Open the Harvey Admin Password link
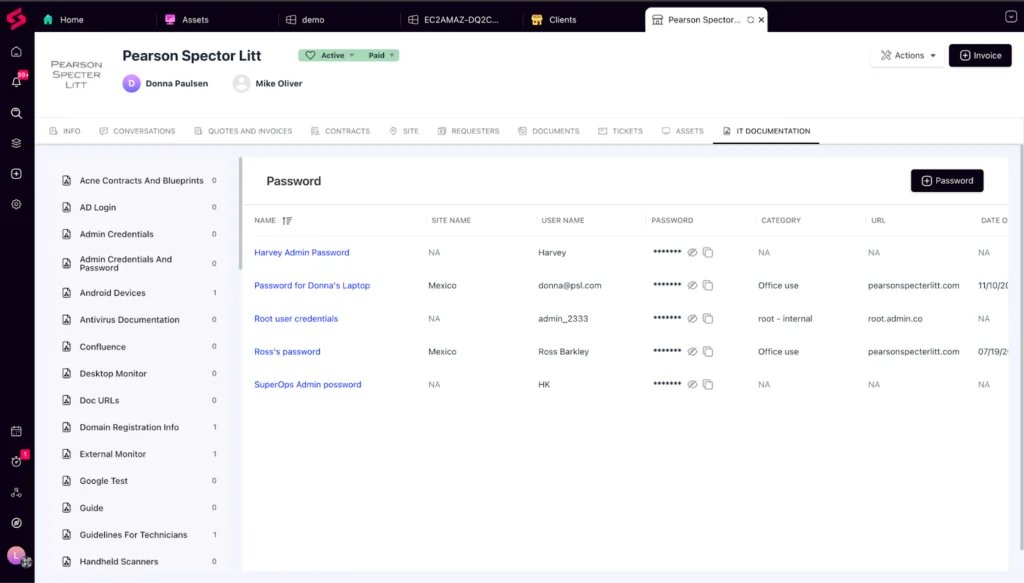Screen dimensions: 1024x583 coord(301,253)
